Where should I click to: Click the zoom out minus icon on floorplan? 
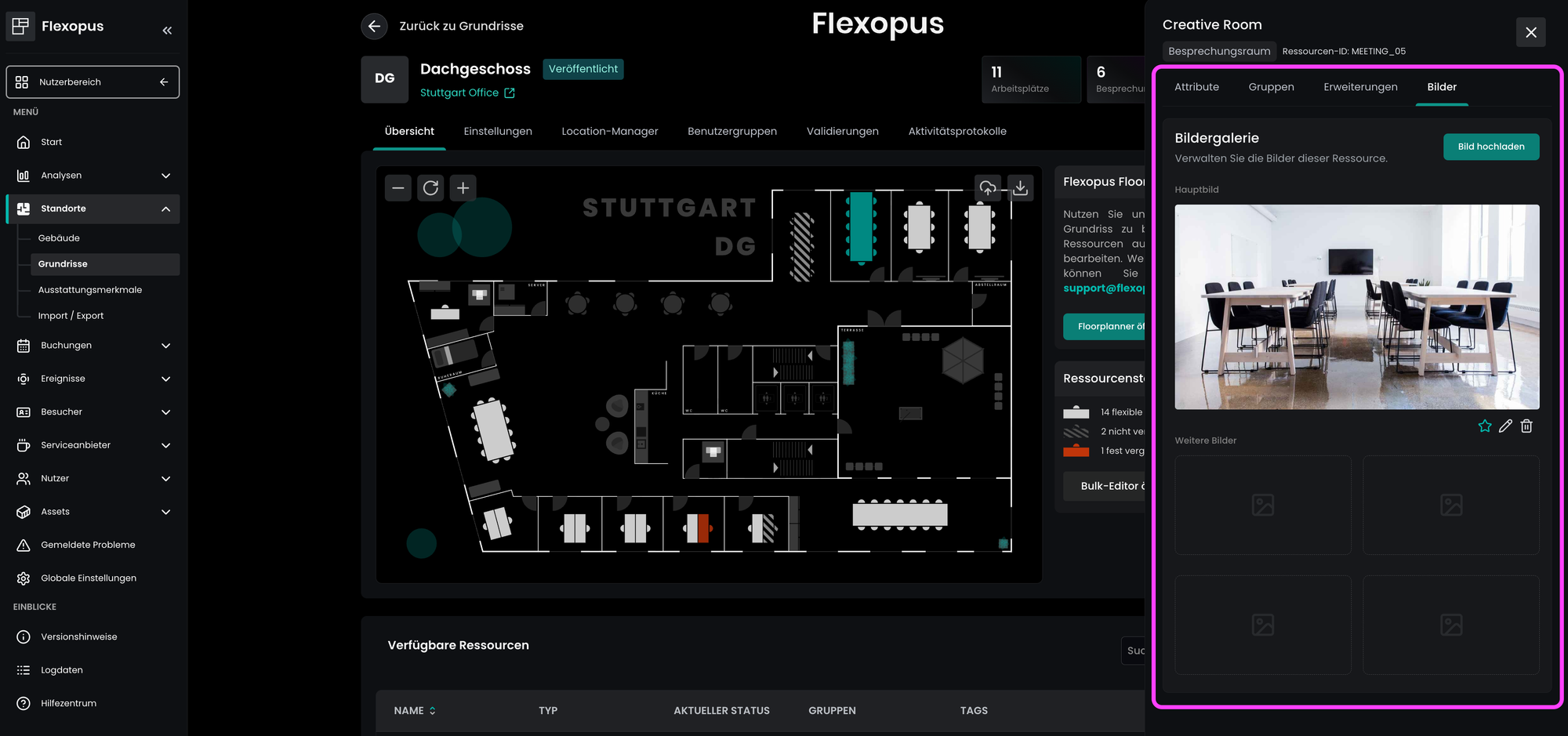[398, 188]
